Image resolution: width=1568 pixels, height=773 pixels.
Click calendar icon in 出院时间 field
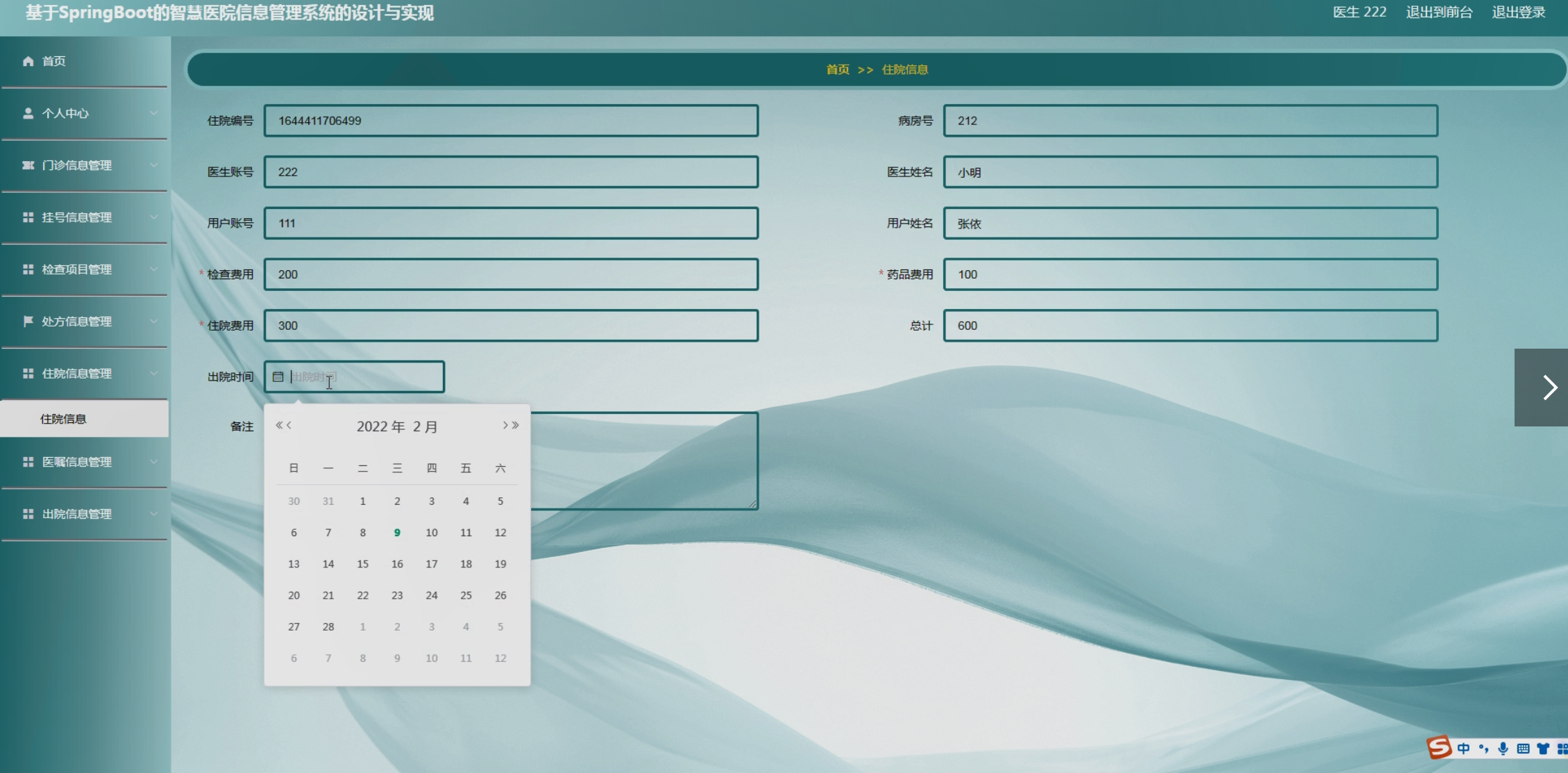[x=278, y=377]
